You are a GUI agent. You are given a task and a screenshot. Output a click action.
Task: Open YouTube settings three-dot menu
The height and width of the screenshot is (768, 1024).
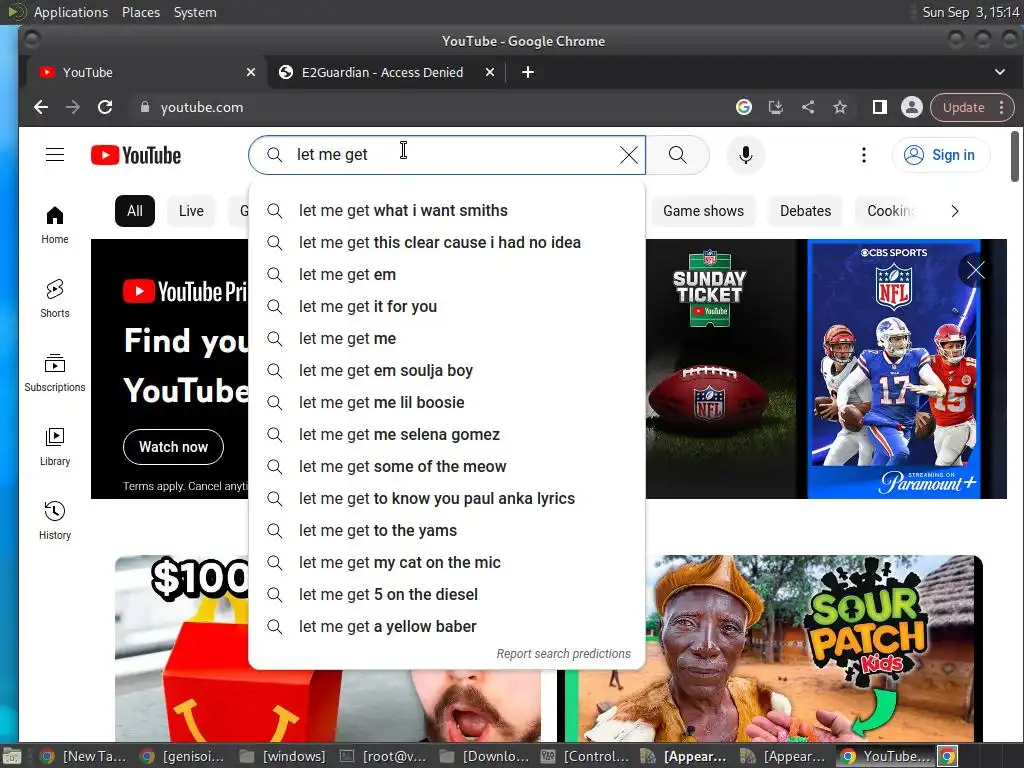click(x=863, y=155)
